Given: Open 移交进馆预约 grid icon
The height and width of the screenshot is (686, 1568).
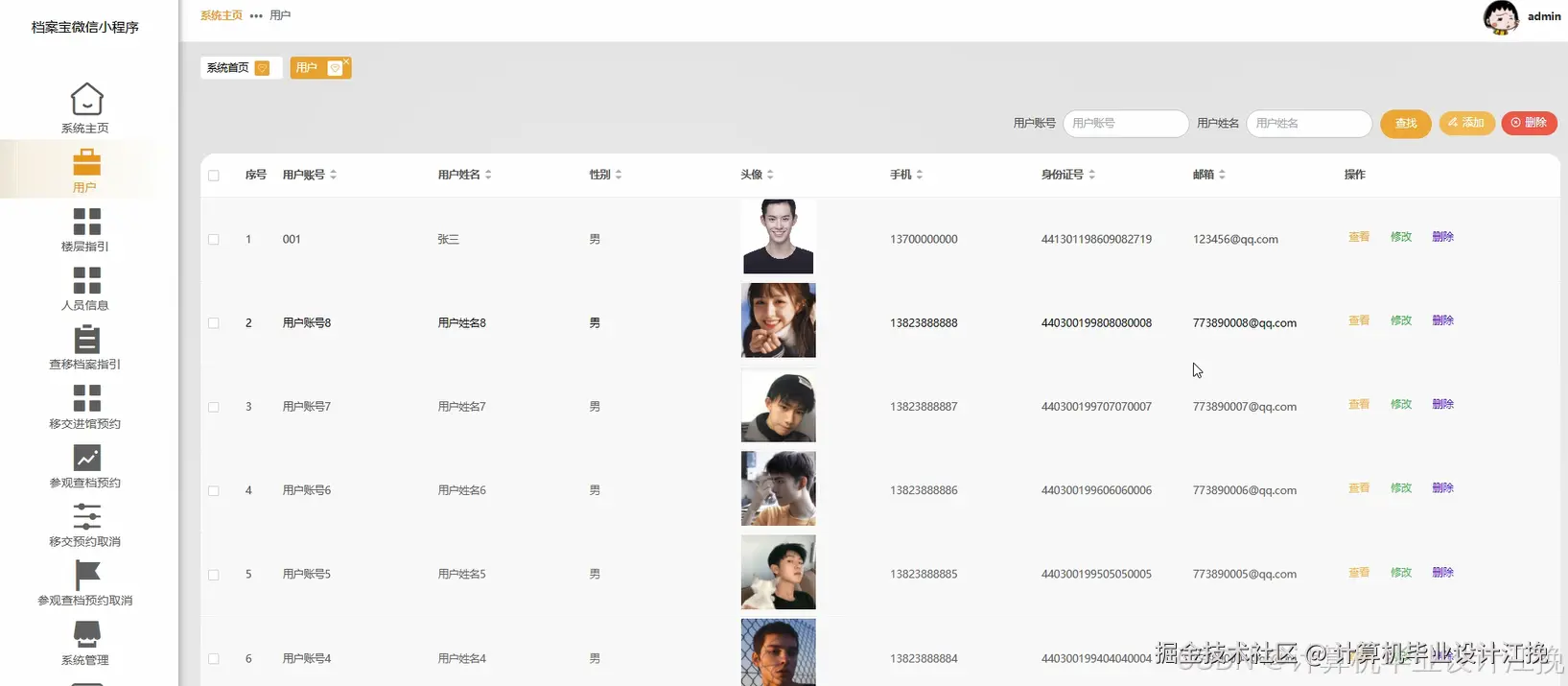Looking at the screenshot, I should (x=86, y=398).
